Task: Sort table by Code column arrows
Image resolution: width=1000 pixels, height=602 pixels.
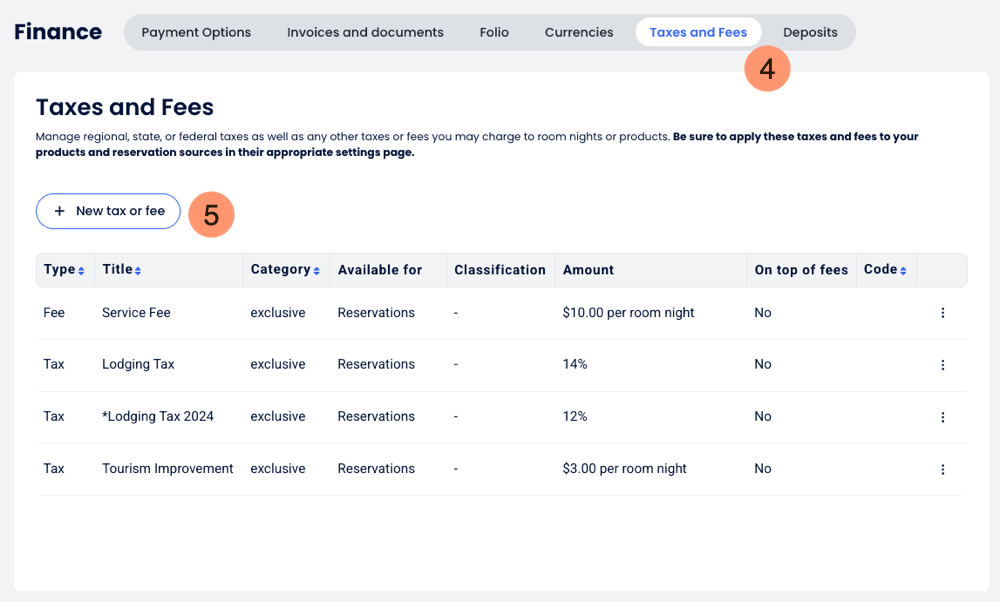Action: [x=903, y=271]
